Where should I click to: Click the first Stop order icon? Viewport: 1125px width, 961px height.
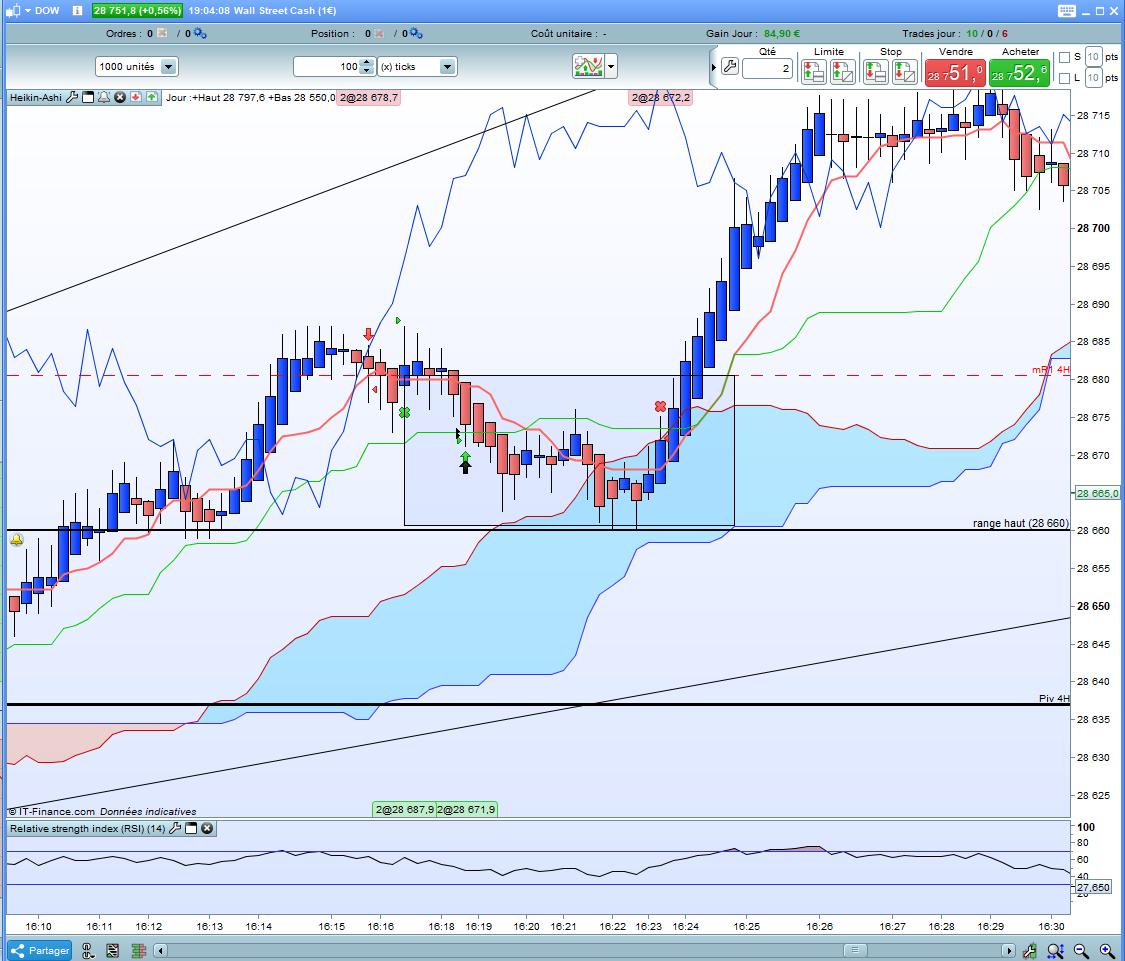tap(875, 72)
